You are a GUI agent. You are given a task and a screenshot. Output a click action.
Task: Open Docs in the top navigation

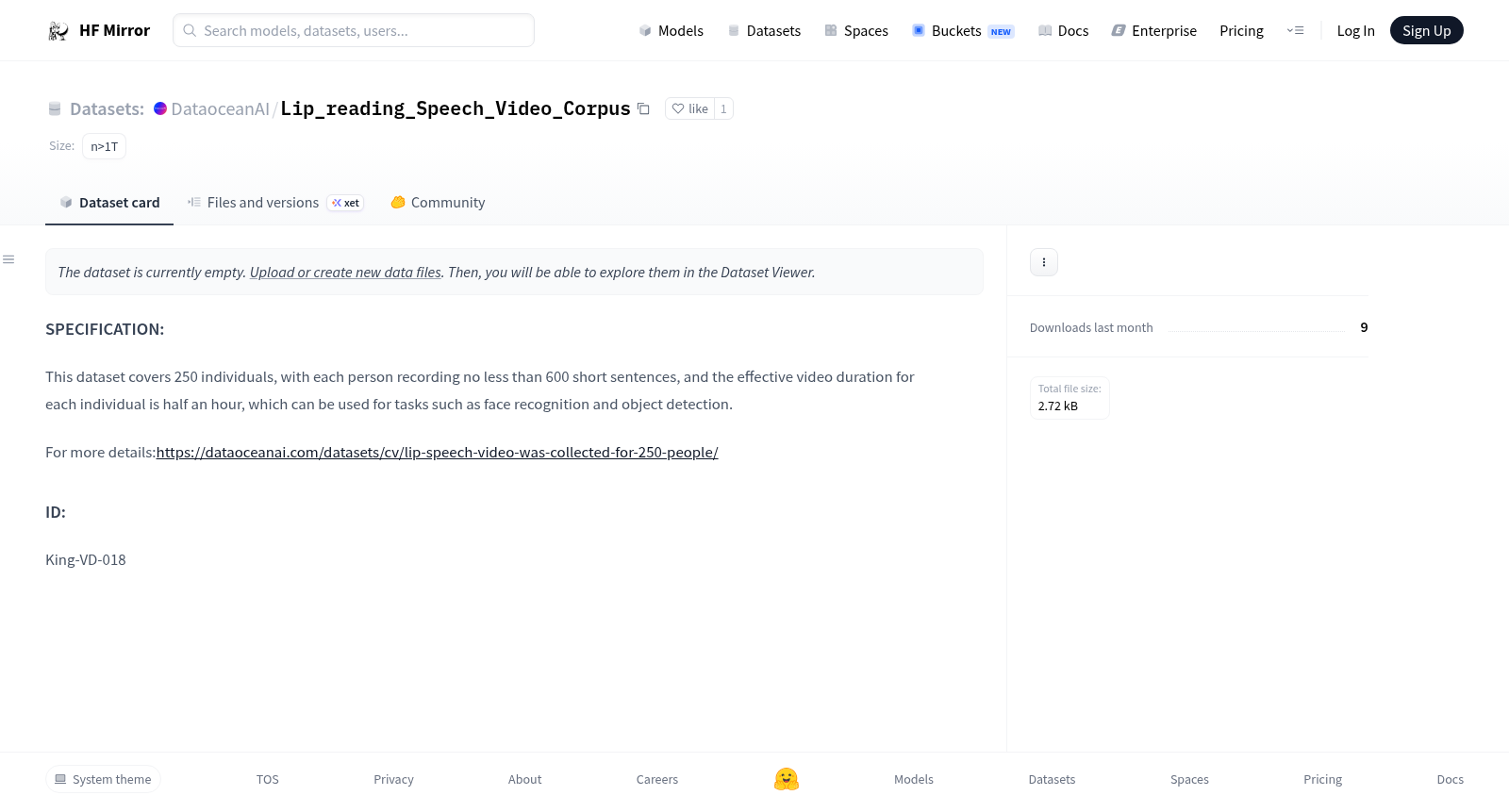(1063, 30)
